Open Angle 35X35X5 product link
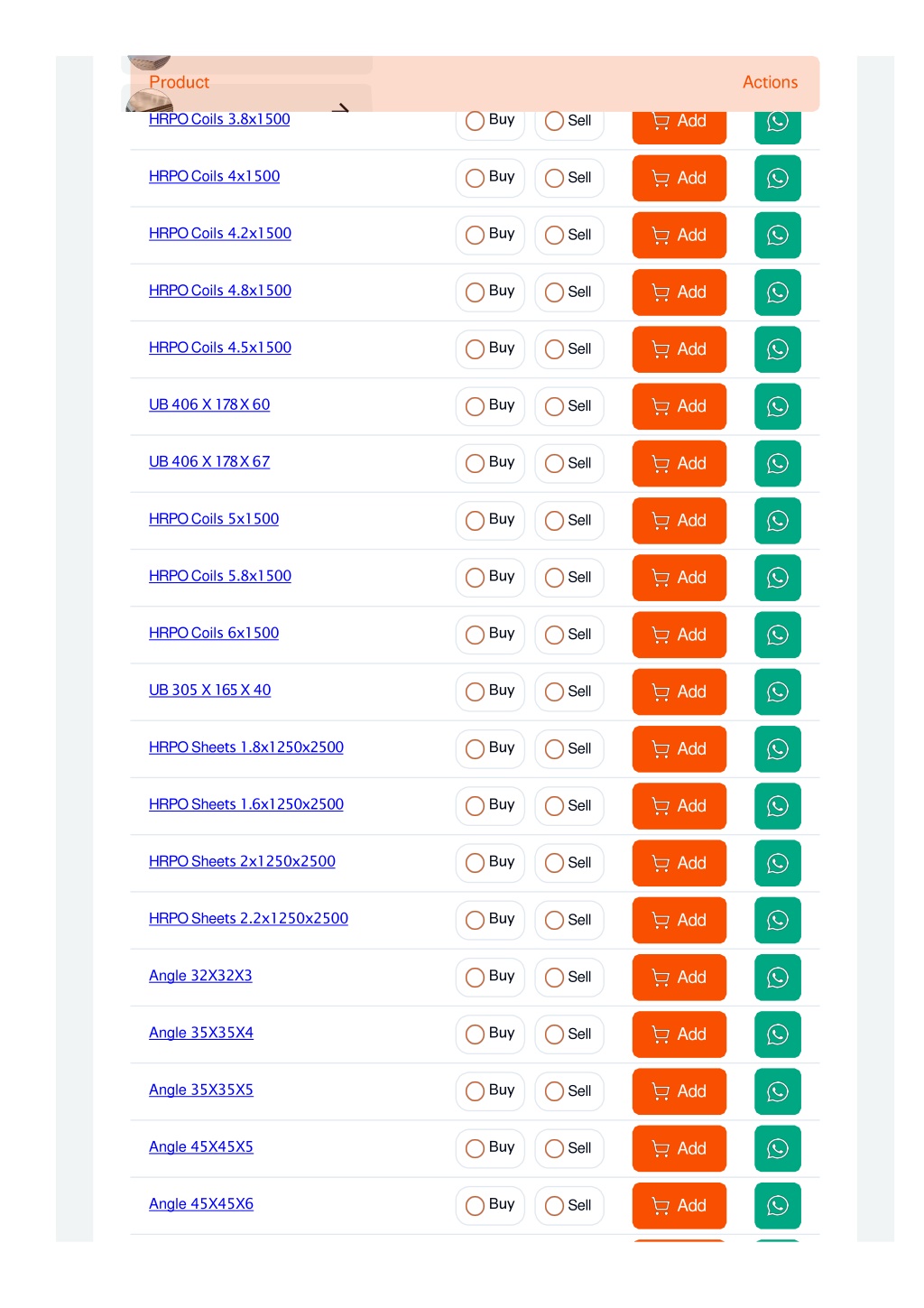 201,1090
